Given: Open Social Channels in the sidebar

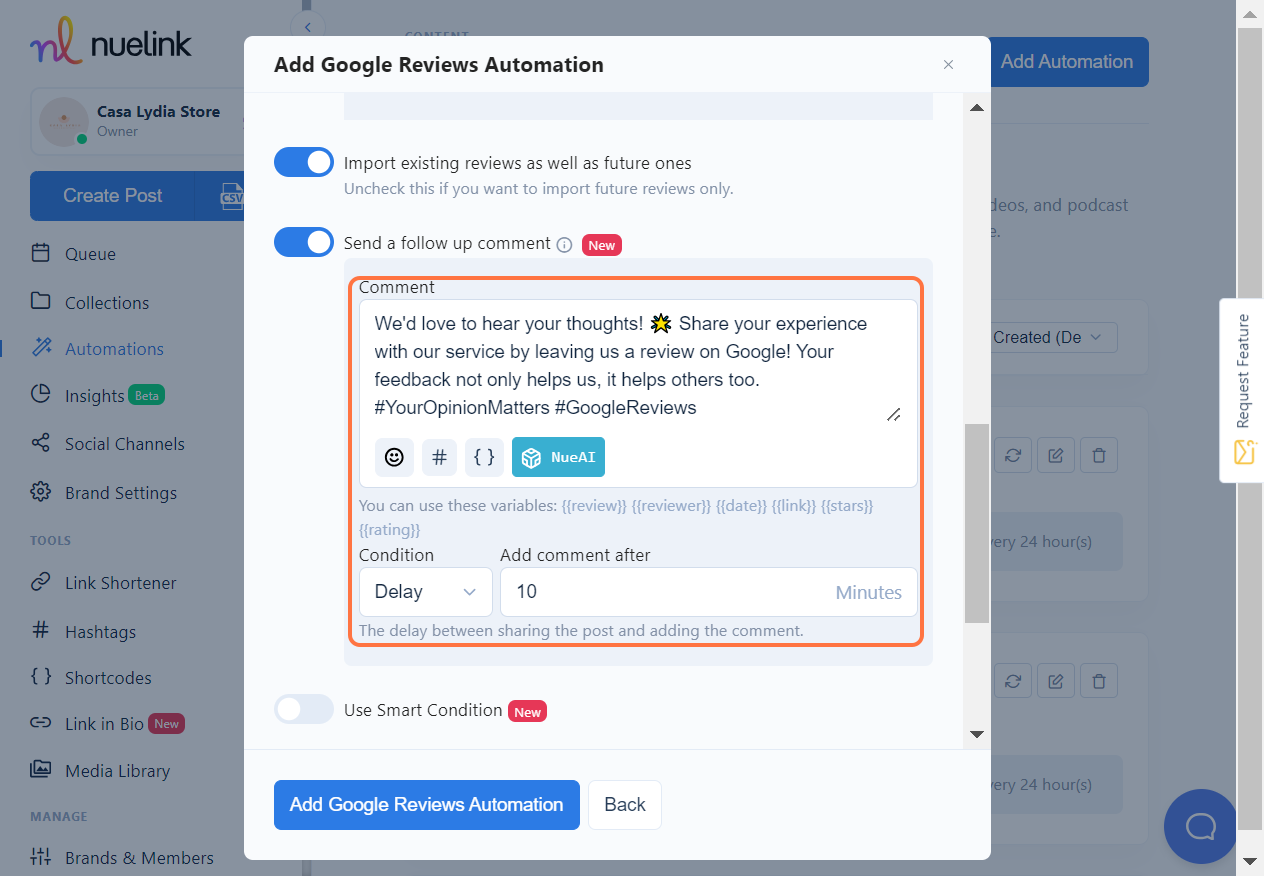Looking at the screenshot, I should [125, 444].
